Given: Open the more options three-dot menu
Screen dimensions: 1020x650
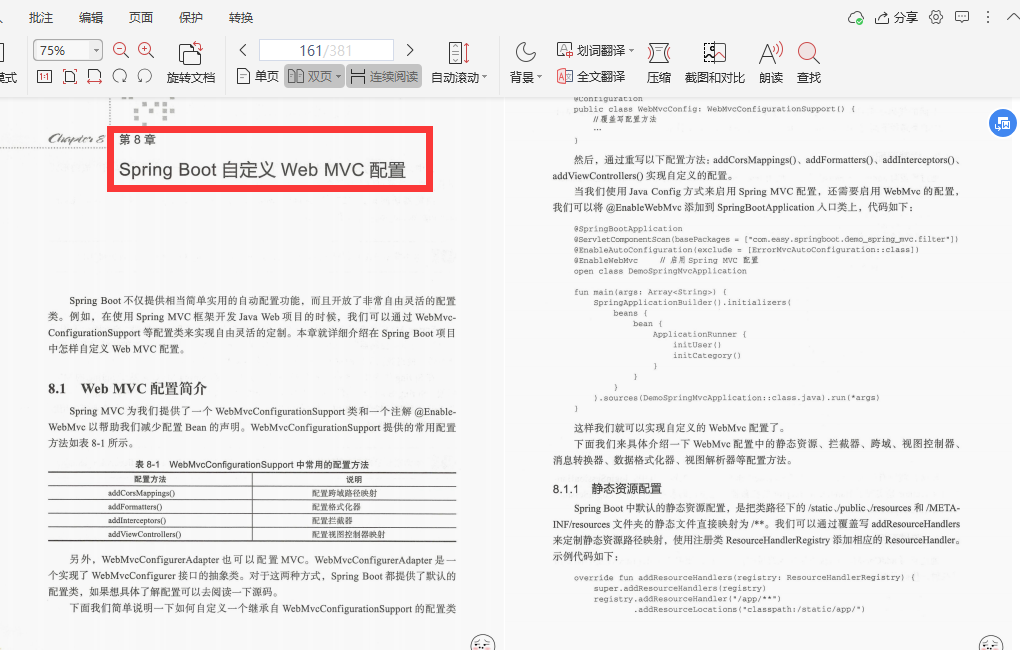Looking at the screenshot, I should 987,18.
